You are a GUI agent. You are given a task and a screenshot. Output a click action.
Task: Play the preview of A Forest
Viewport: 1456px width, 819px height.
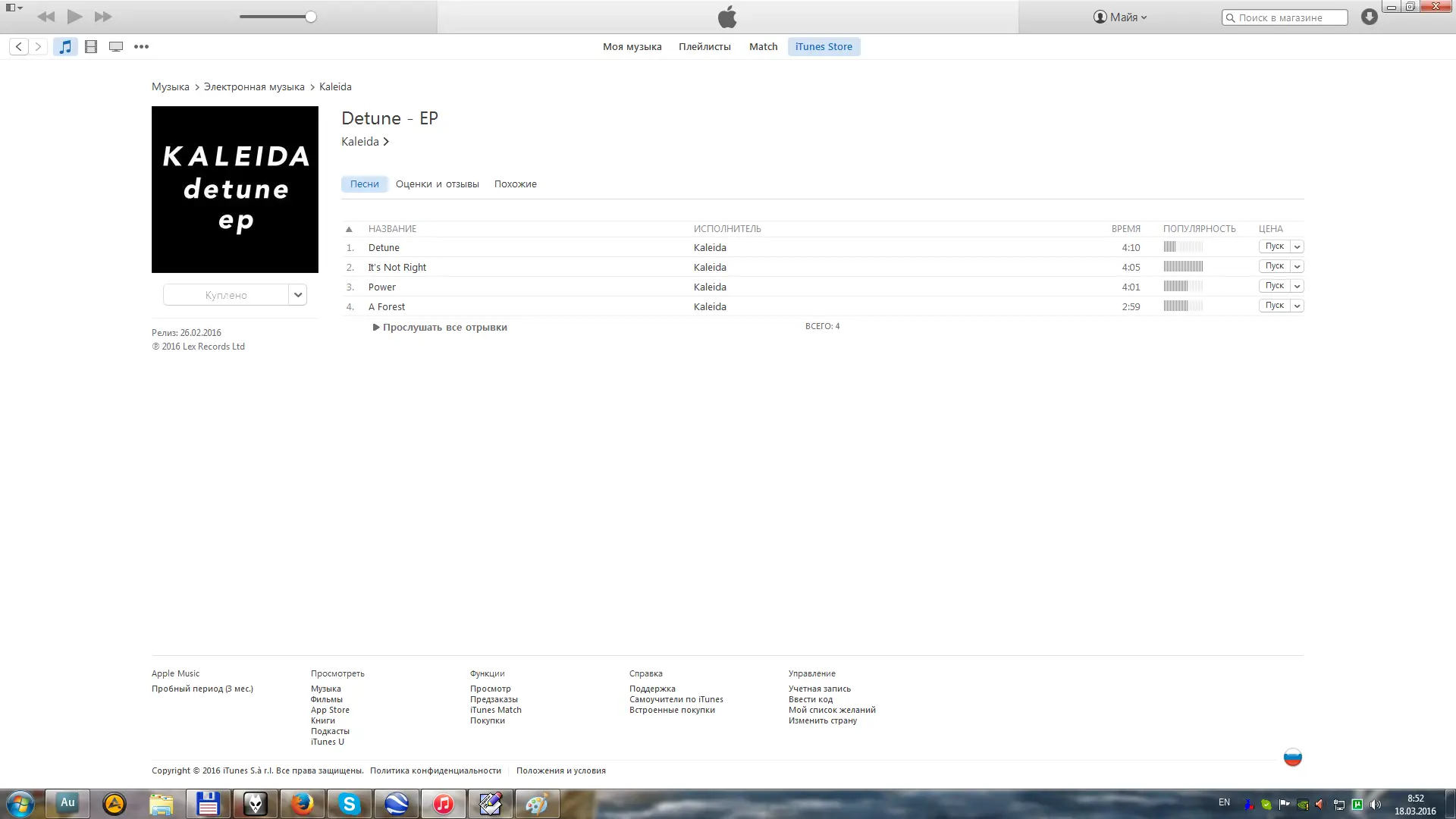click(1274, 306)
